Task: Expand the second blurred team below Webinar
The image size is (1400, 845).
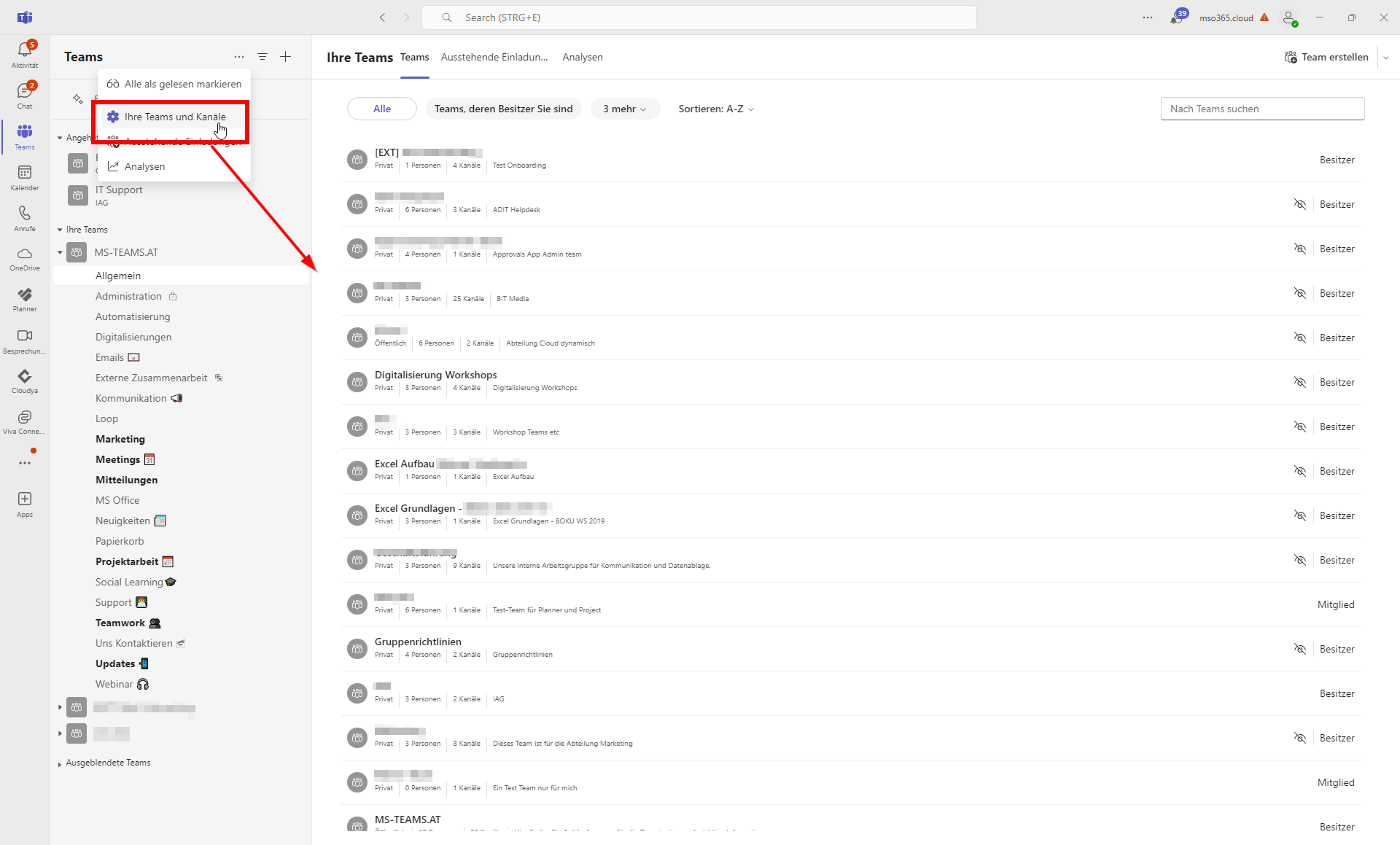Action: tap(60, 733)
